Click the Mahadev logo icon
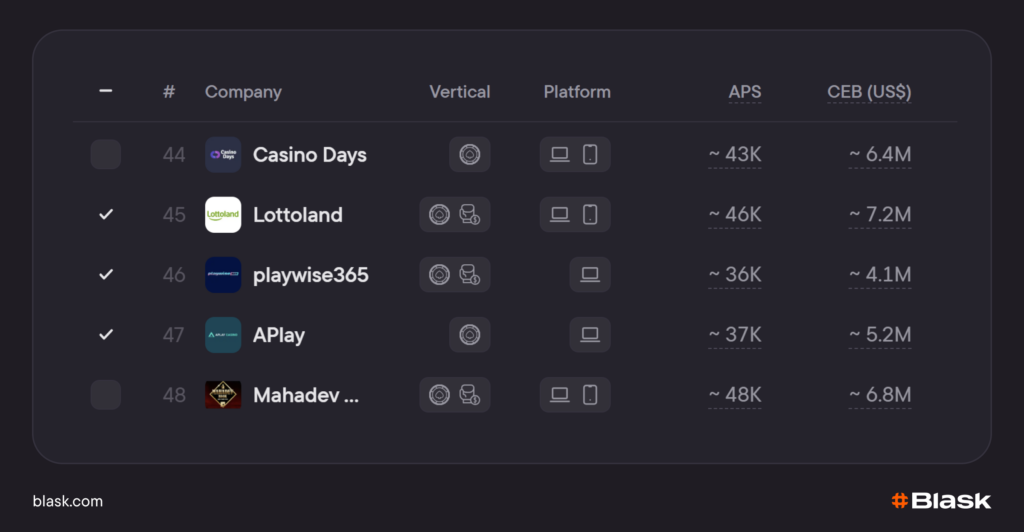Viewport: 1024px width, 532px height. [x=223, y=395]
